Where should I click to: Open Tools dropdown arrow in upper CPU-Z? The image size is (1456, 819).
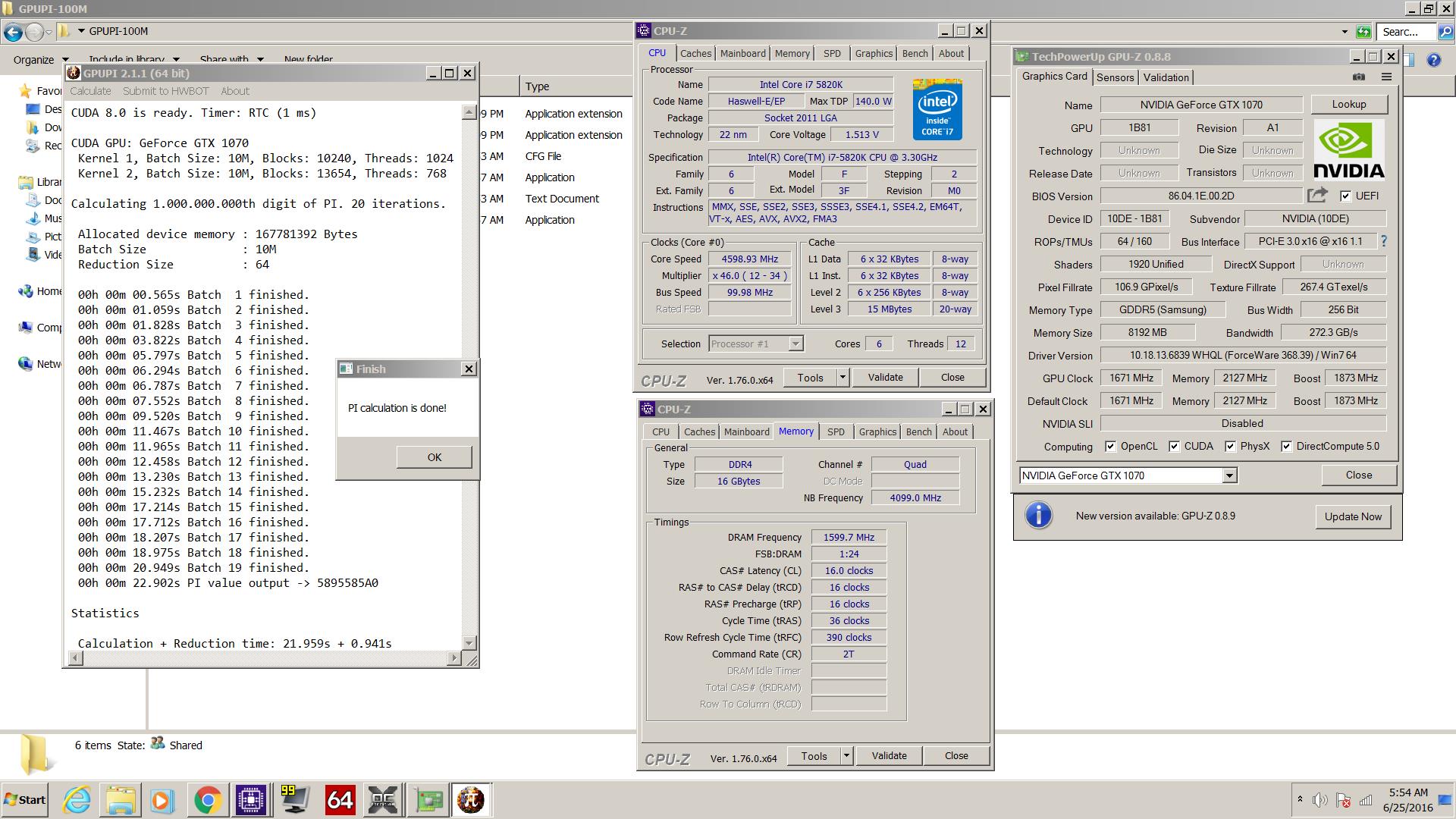(x=842, y=377)
